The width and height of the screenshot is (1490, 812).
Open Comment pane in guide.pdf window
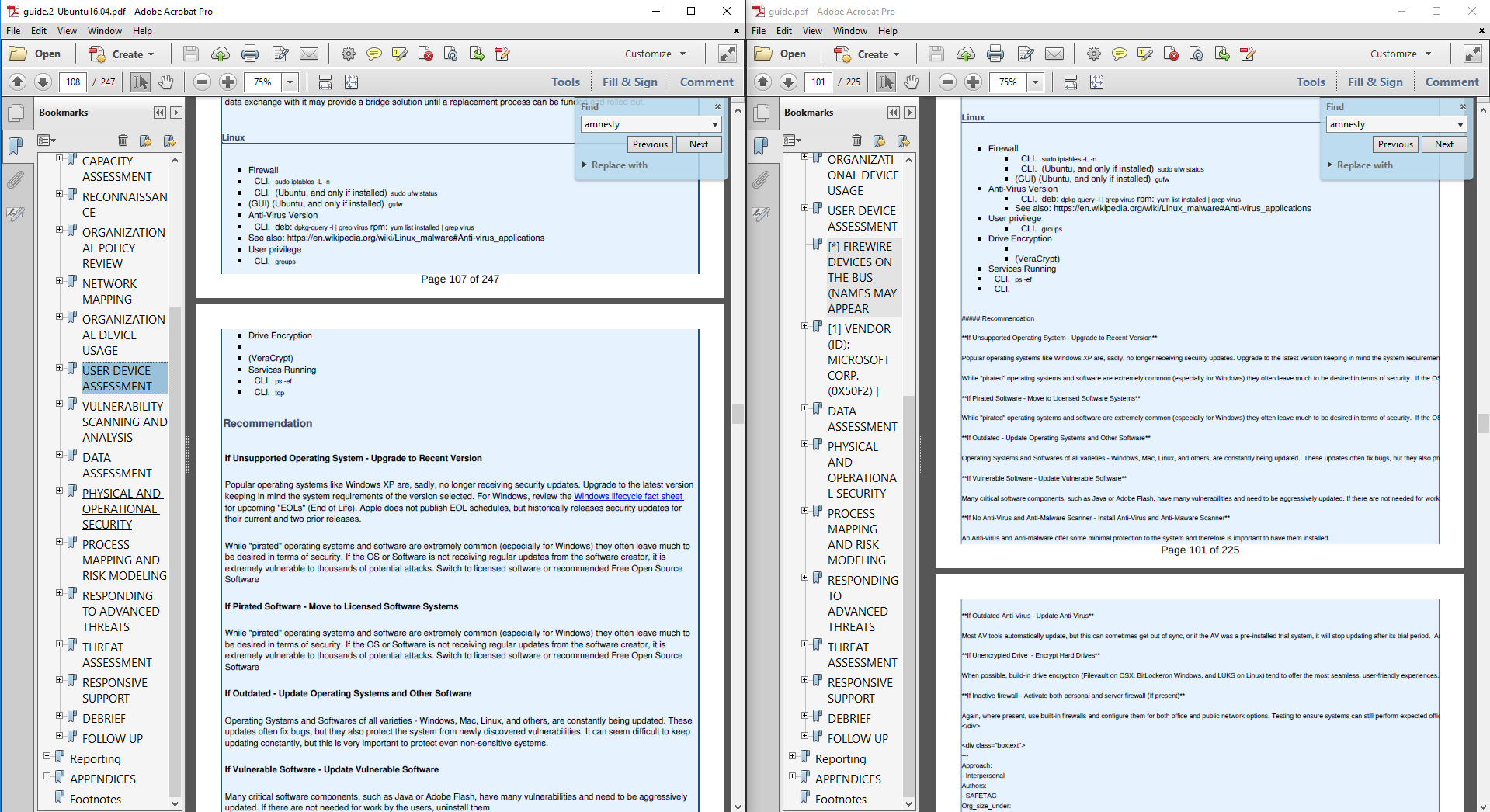(x=1452, y=82)
